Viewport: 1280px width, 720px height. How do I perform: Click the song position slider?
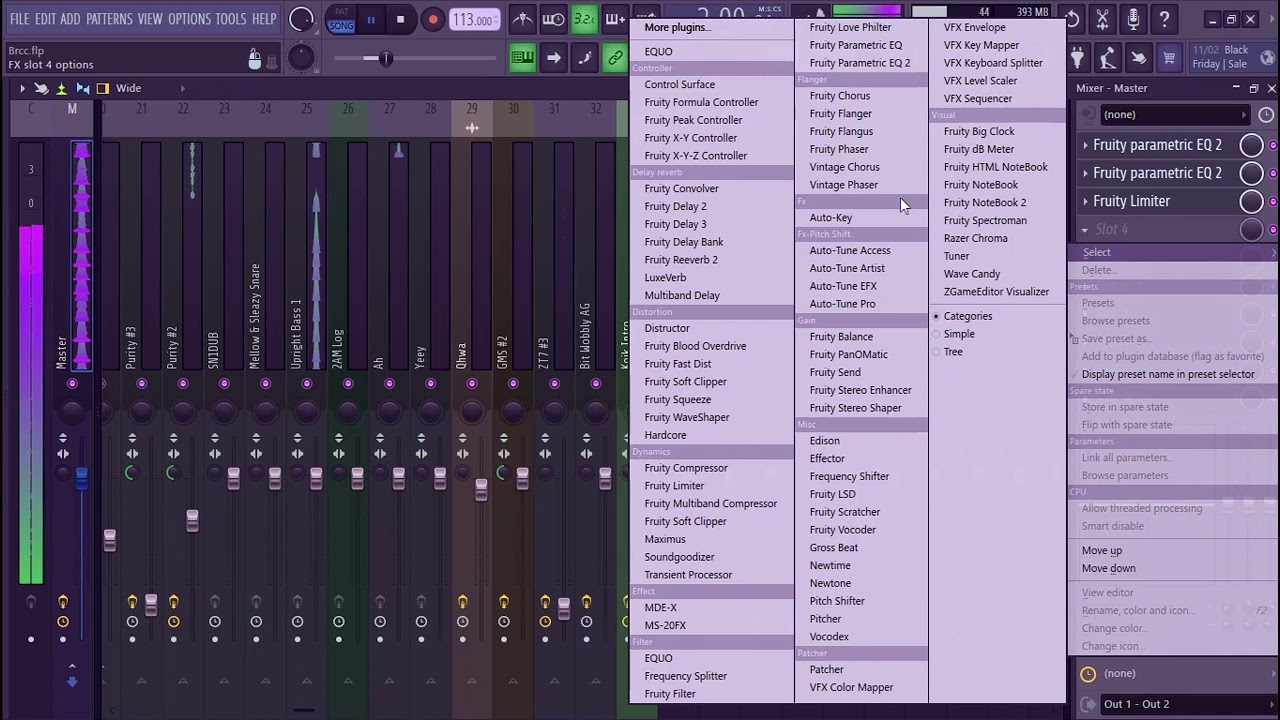click(413, 58)
